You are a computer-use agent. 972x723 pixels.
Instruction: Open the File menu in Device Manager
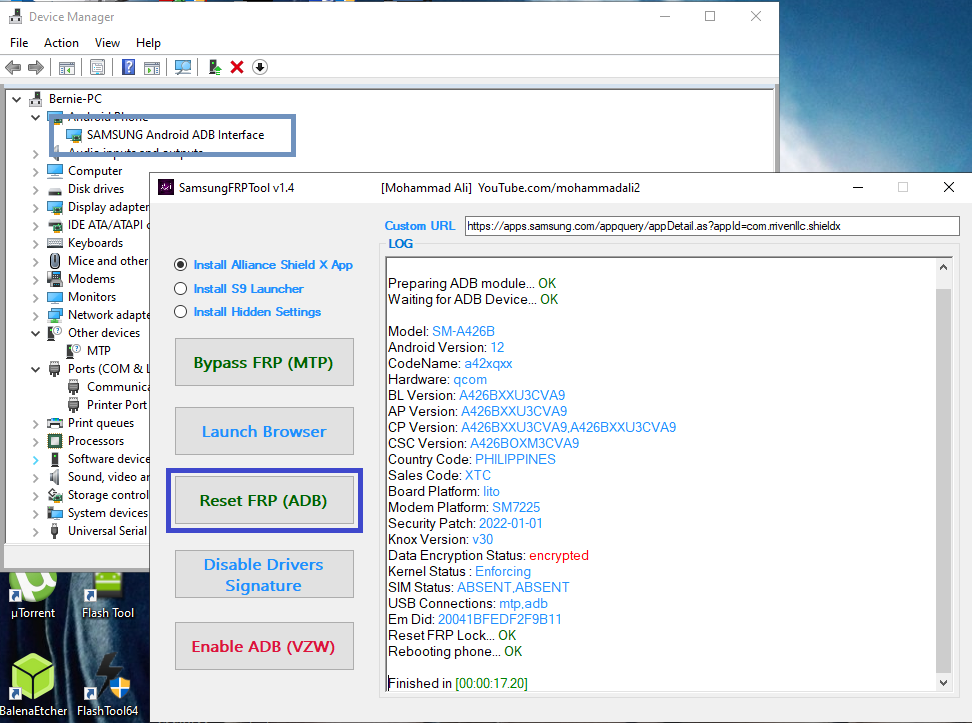pos(19,43)
